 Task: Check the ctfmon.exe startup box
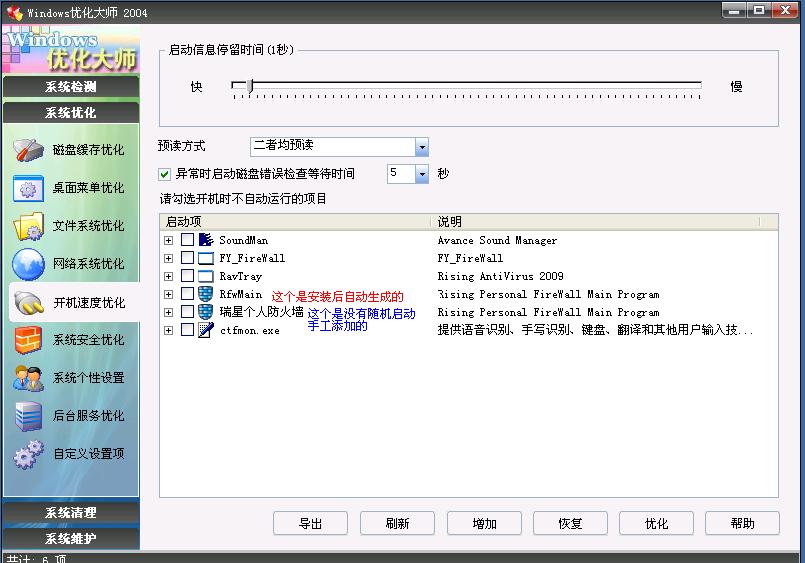coord(187,330)
